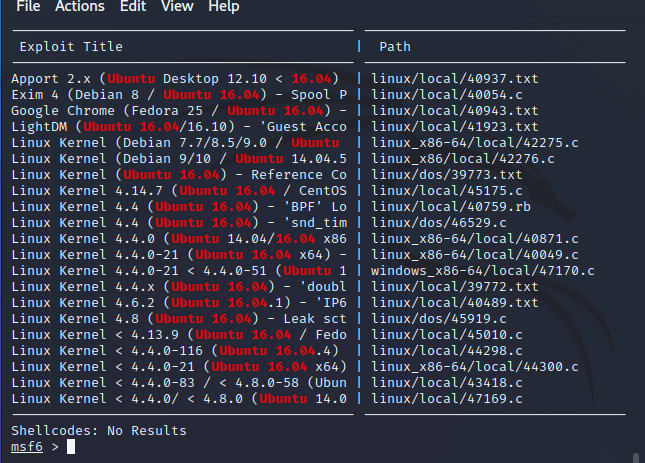Select the path linux/dos/45919.c
645x463 pixels.
439,319
